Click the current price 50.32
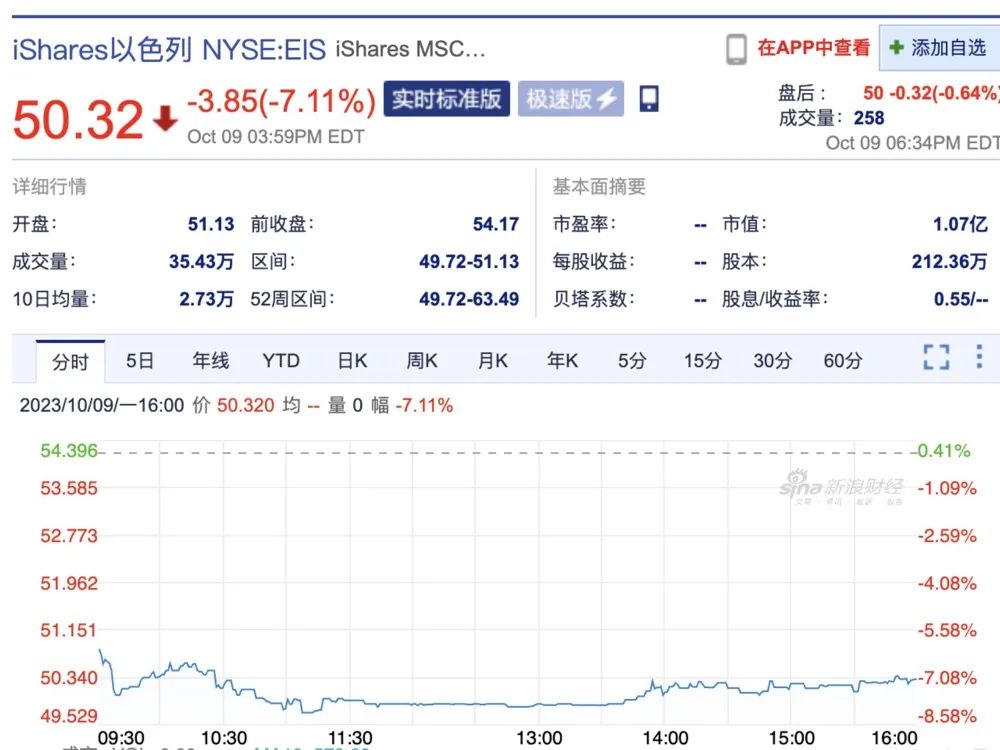Image resolution: width=1000 pixels, height=750 pixels. point(78,119)
